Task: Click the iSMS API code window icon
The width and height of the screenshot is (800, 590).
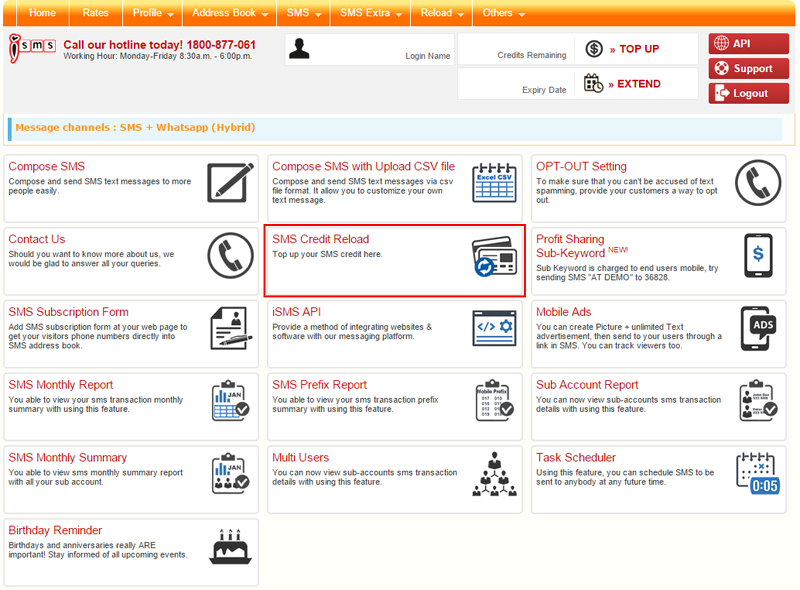Action: [494, 328]
